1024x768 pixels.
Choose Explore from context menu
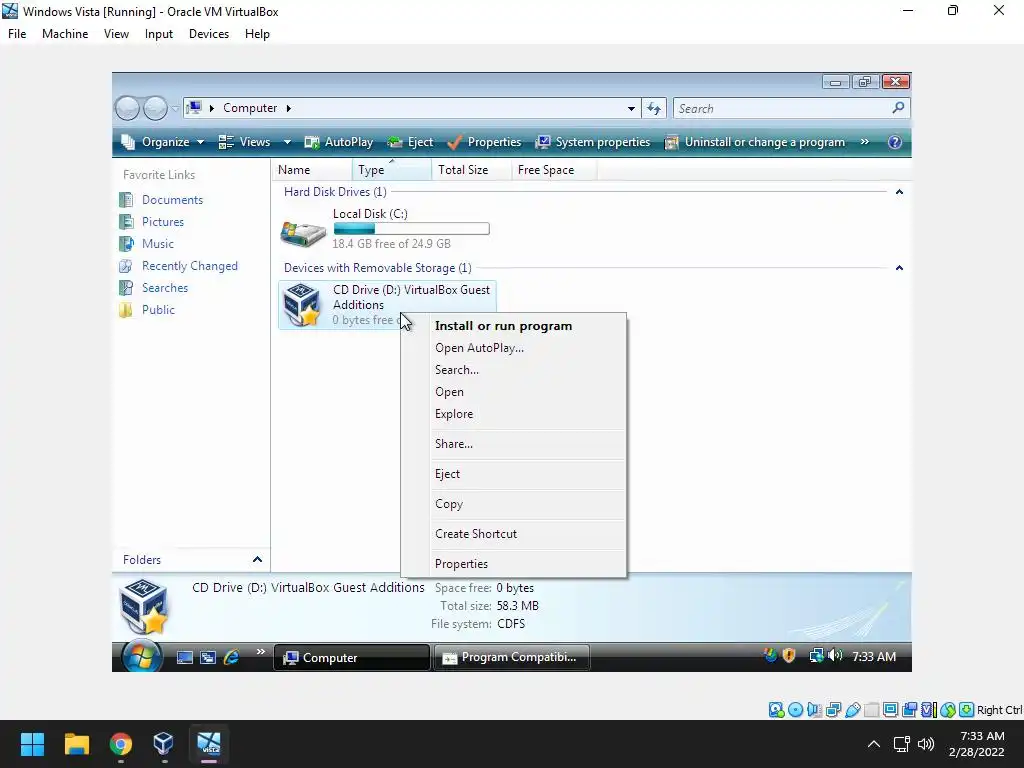(x=454, y=414)
